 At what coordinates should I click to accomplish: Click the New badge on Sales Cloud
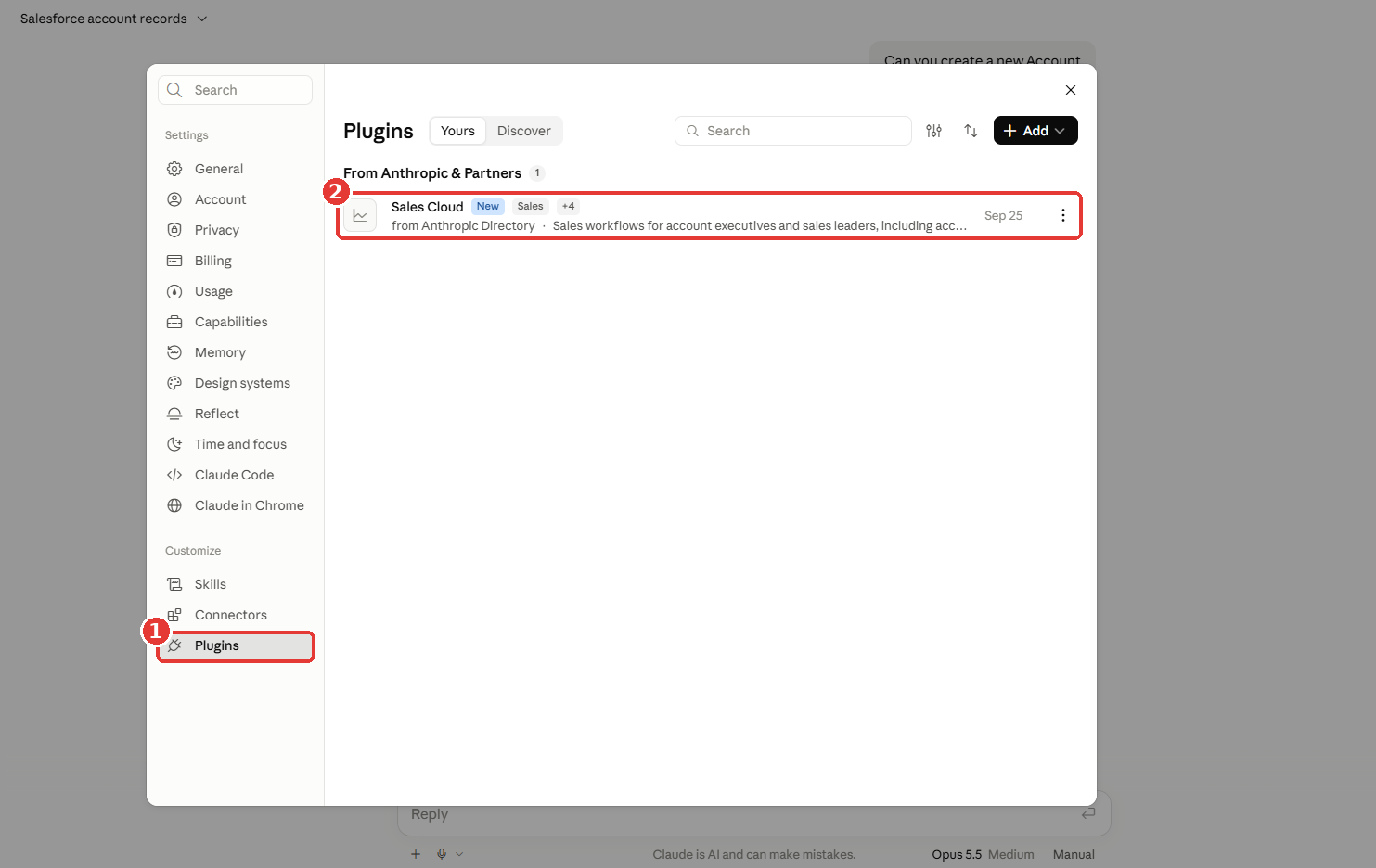tap(488, 207)
